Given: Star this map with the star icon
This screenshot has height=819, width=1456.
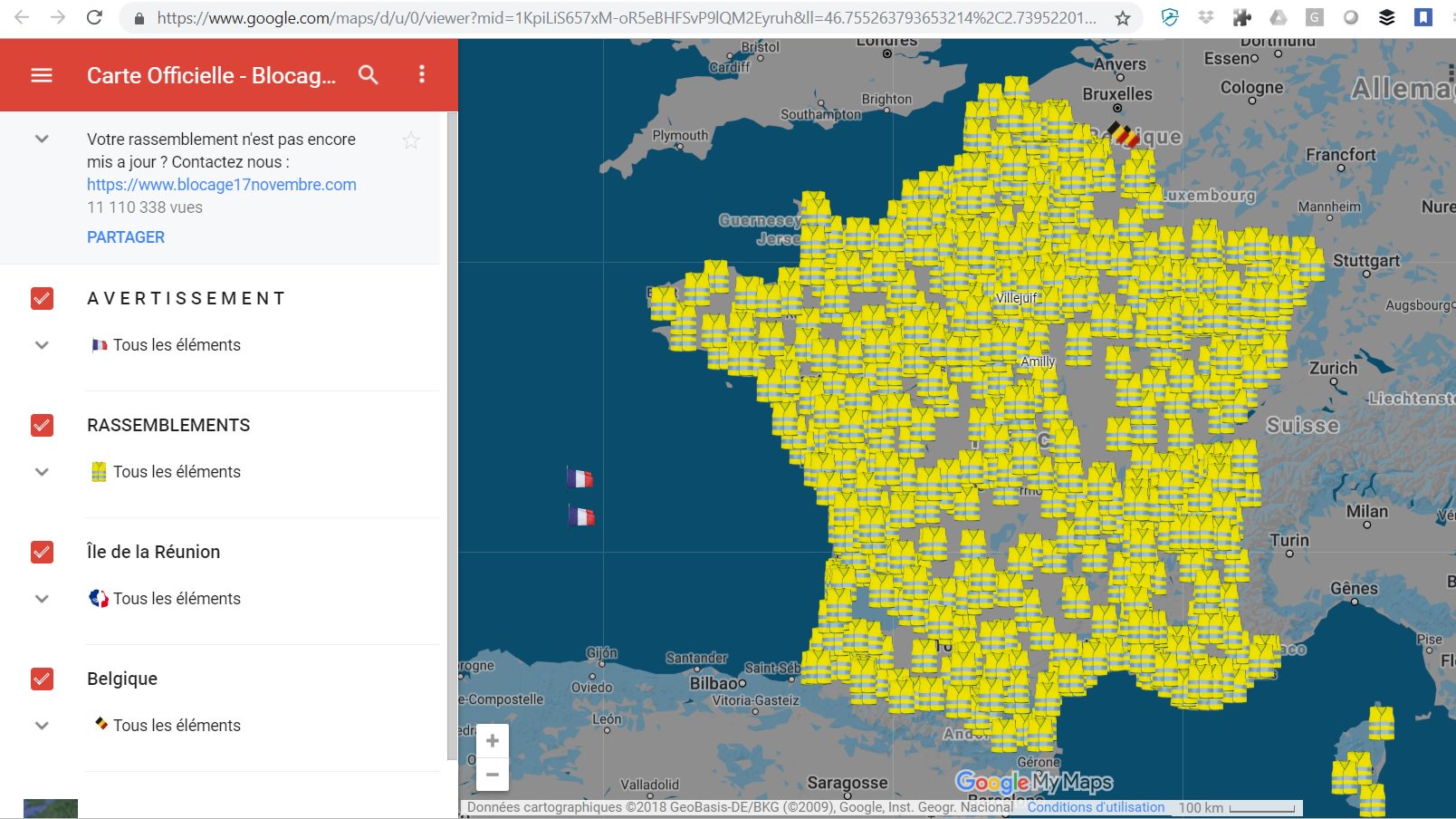Looking at the screenshot, I should [411, 140].
